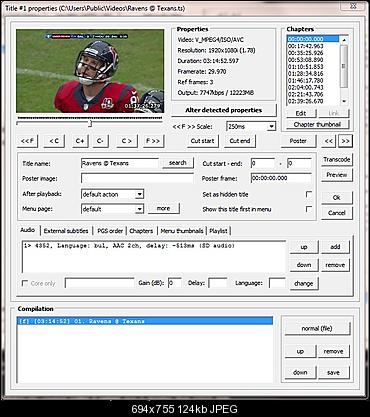Viewport: 370px width, 417px height.
Task: Click the C> next chapter button
Action: 126,141
